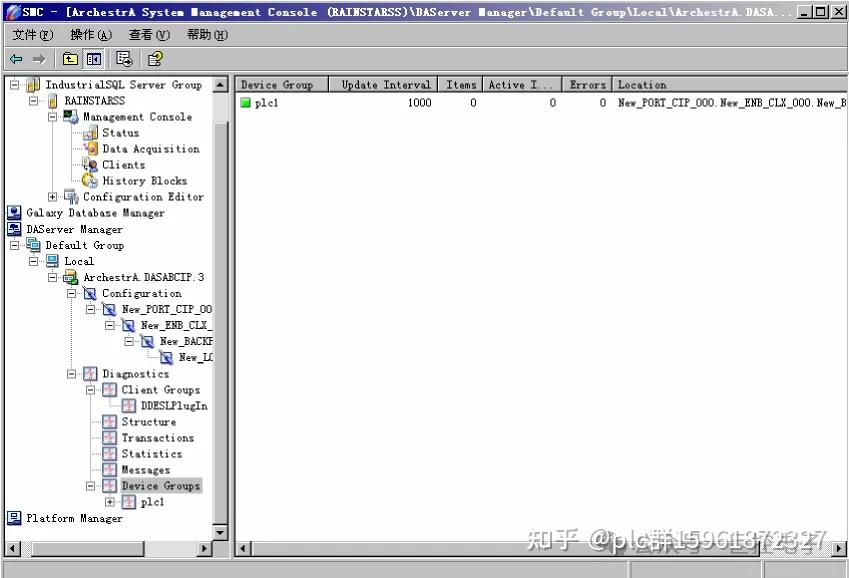Click the Data Acquisition node icon
Screen dimensions: 849x578
pos(91,149)
